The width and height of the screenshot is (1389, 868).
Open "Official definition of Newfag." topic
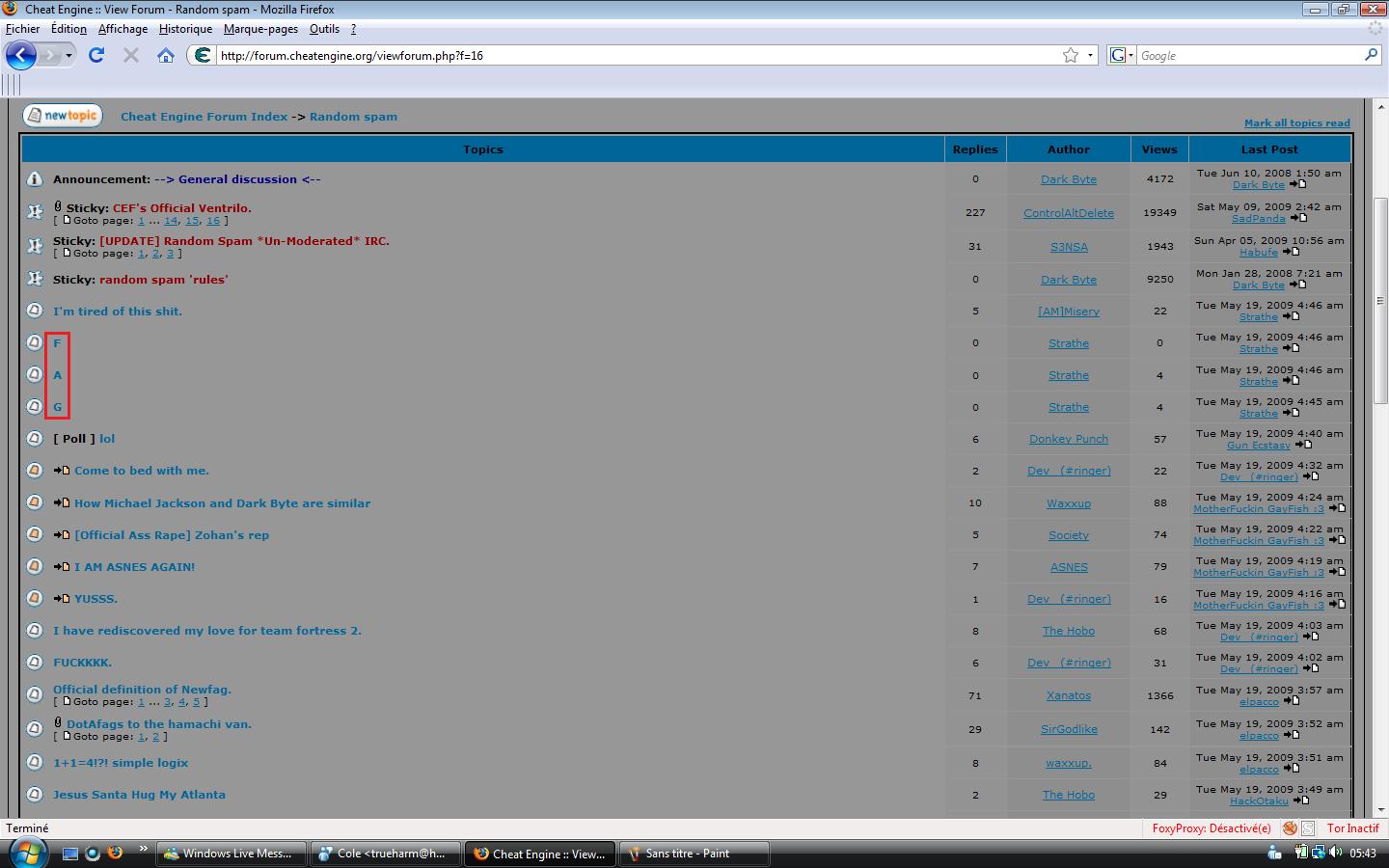point(142,690)
